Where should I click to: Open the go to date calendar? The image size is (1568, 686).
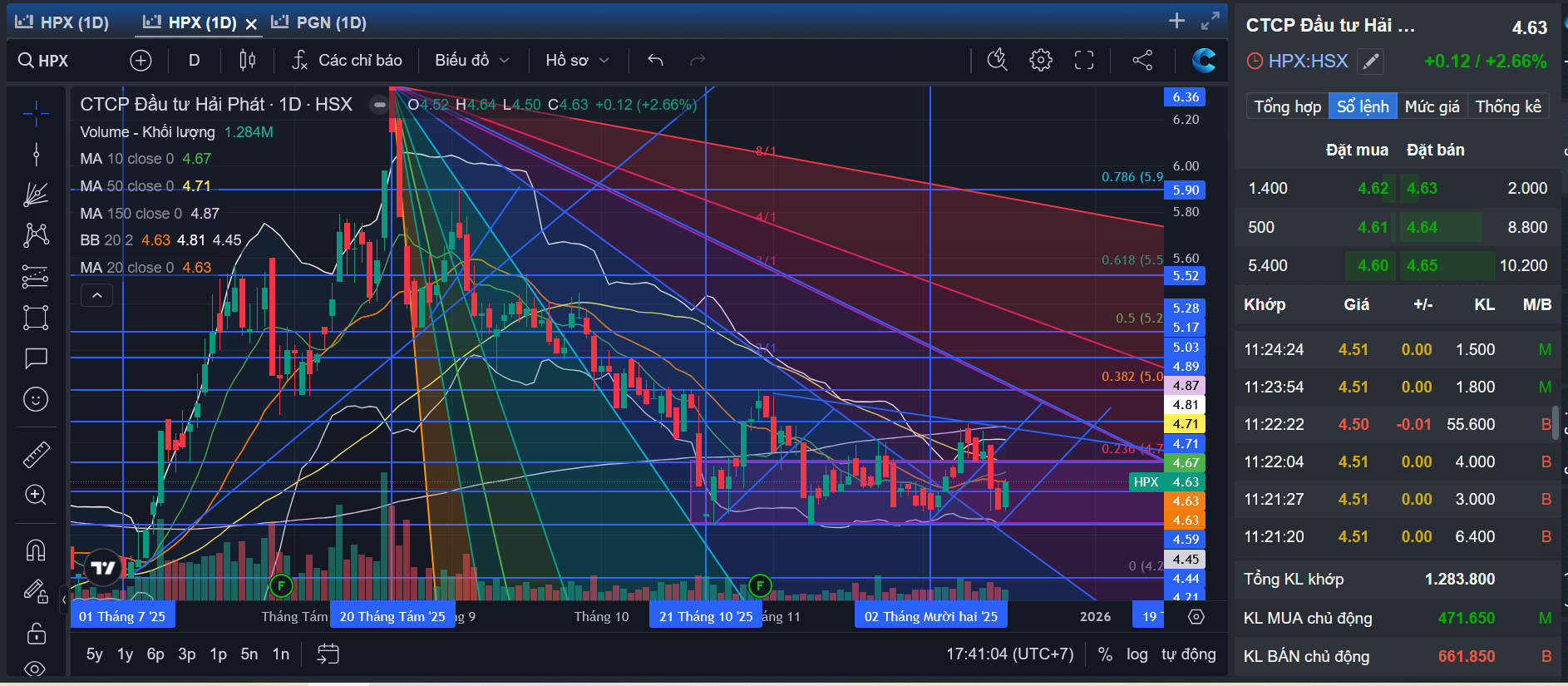tap(328, 654)
